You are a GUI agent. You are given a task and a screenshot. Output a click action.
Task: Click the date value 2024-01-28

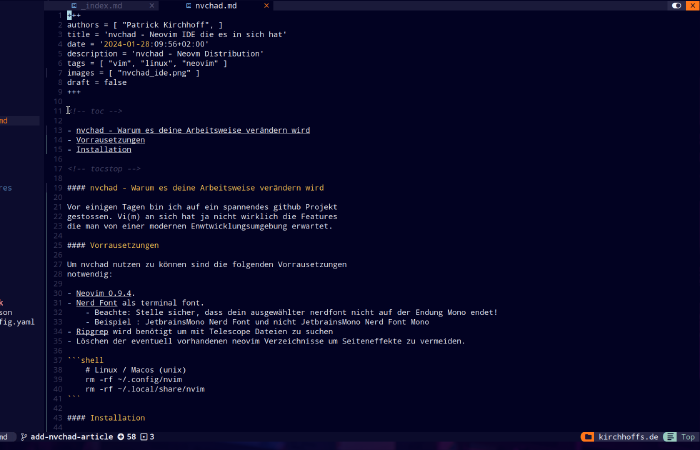(127, 44)
